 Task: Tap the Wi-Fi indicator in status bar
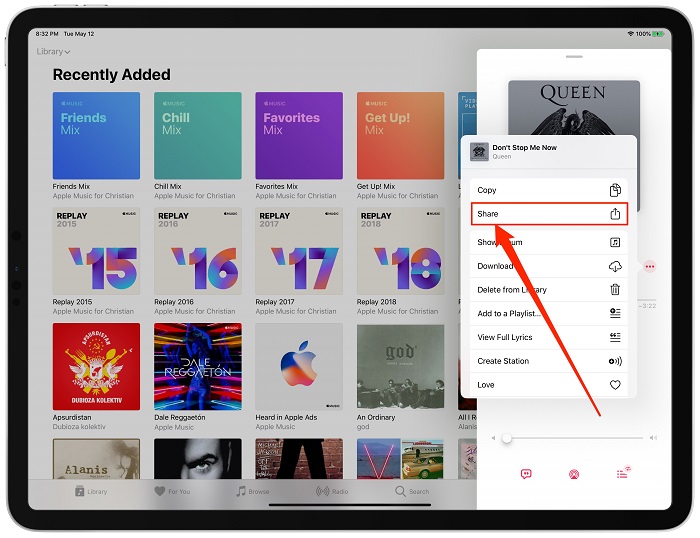(630, 33)
